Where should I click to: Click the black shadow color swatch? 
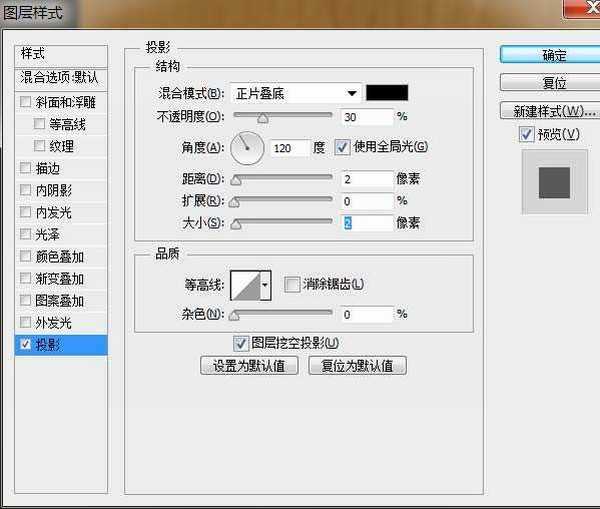pyautogui.click(x=387, y=93)
